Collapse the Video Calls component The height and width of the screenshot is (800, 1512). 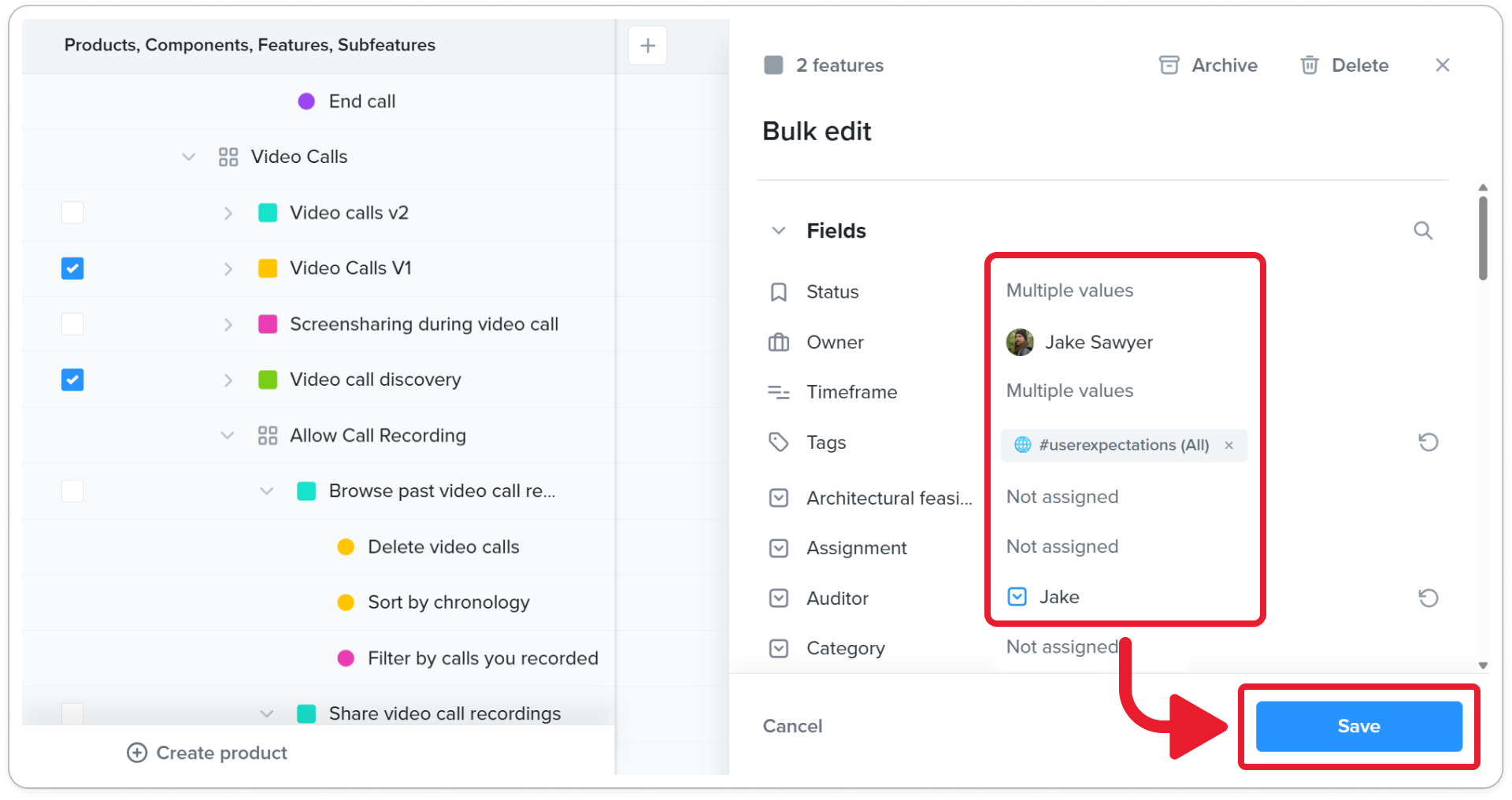(x=189, y=157)
